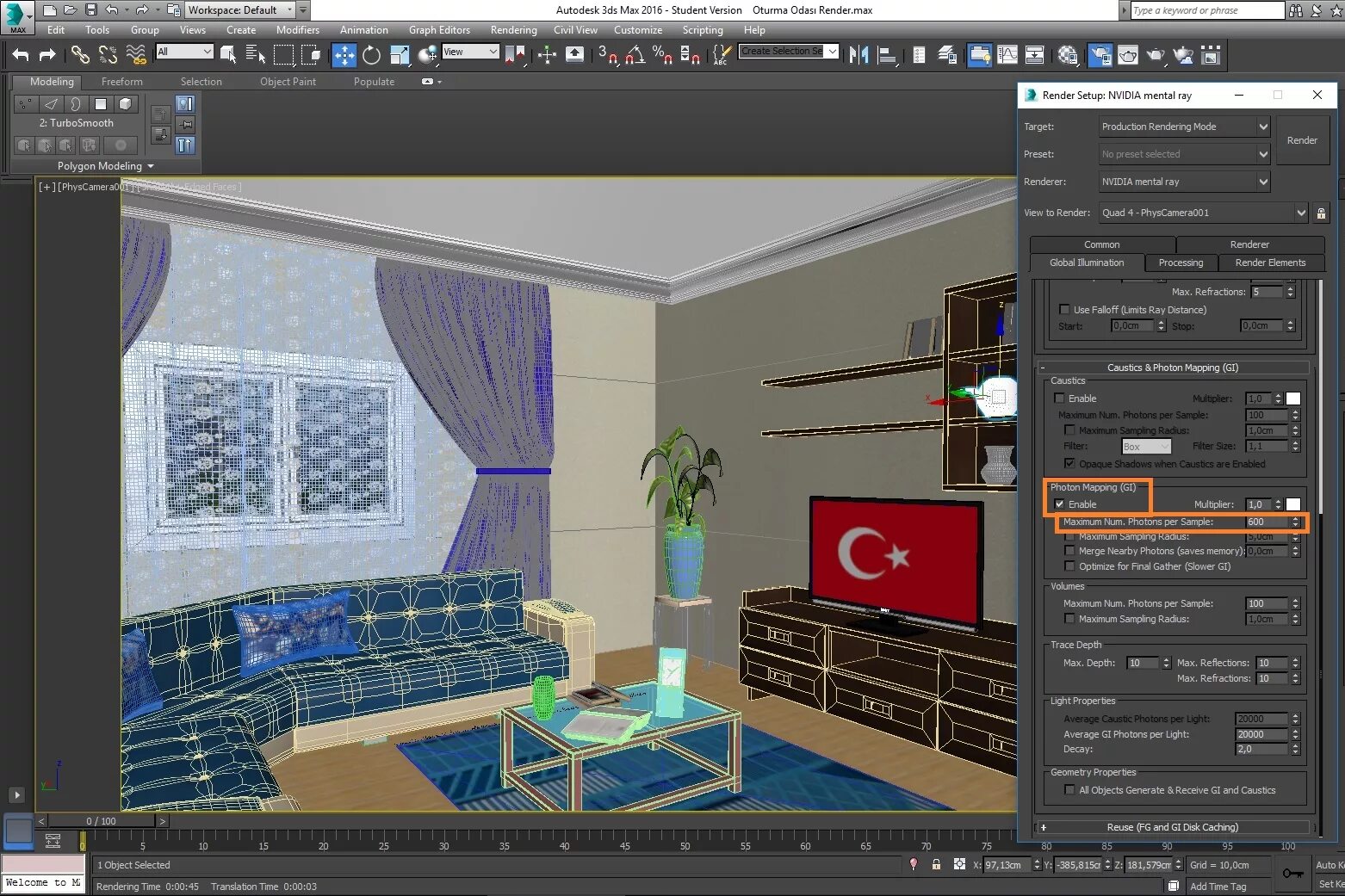The height and width of the screenshot is (896, 1345).
Task: Toggle the Percent Snap icon
Action: [662, 55]
